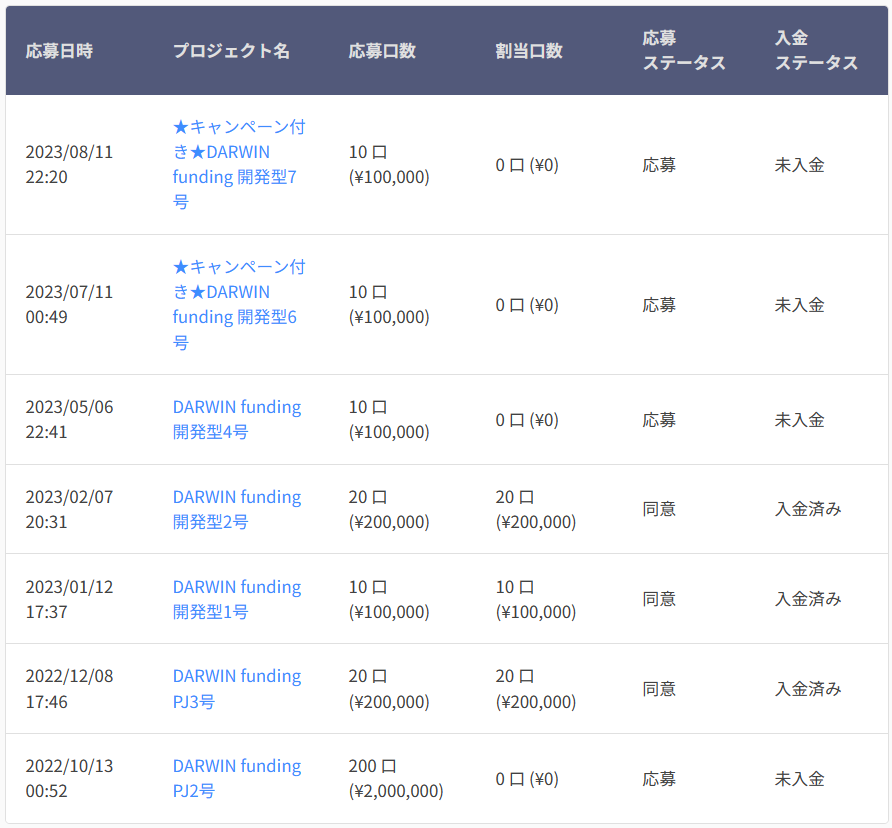Click 応募 status in PJ2号 row

[659, 779]
